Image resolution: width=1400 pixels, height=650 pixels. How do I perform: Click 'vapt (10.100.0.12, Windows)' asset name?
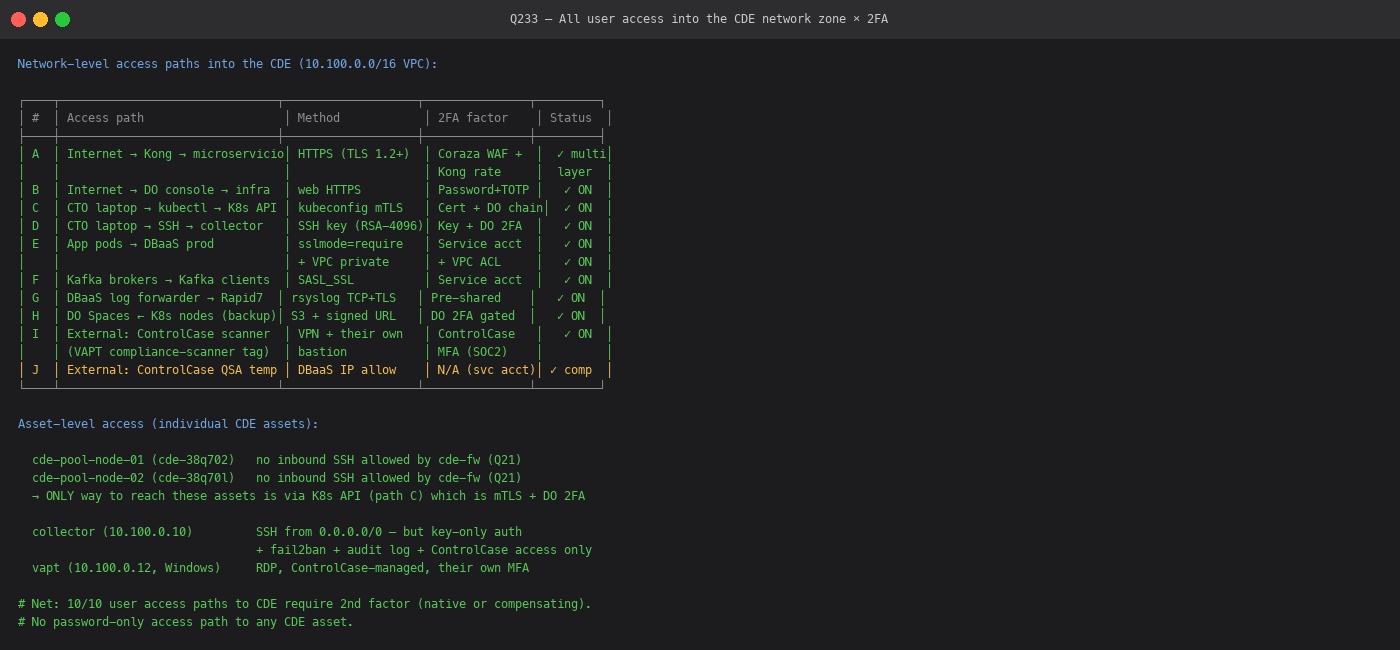126,568
